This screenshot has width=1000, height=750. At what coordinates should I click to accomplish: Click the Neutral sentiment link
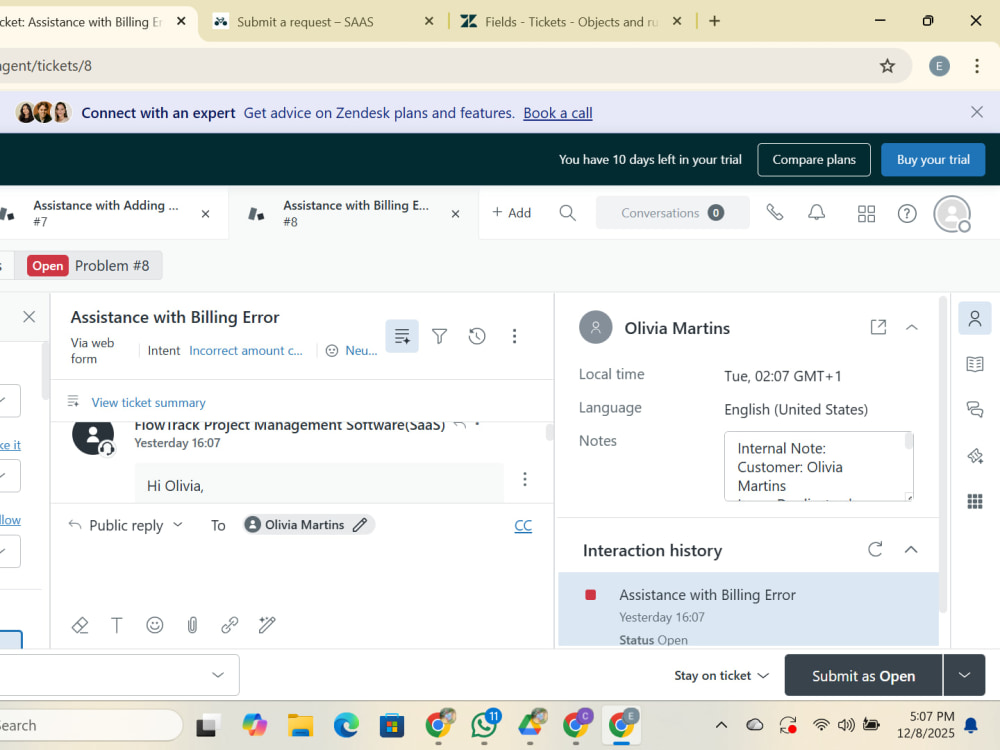[x=361, y=350]
